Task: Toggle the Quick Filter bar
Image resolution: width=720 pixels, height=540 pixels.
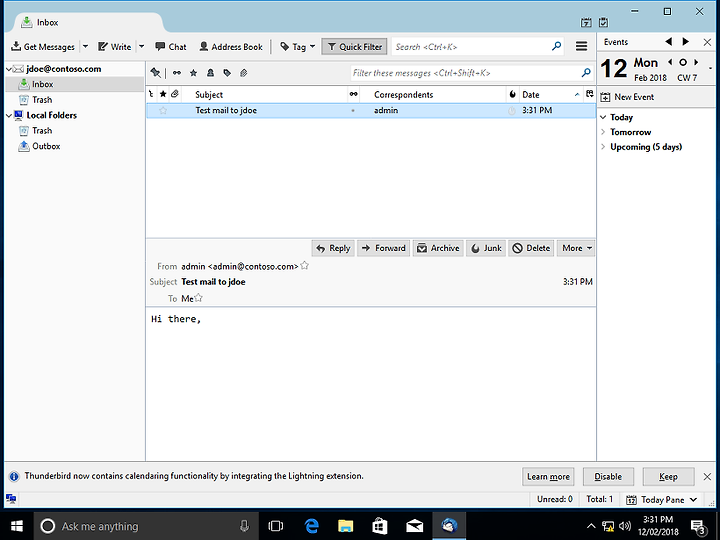Action: click(354, 46)
